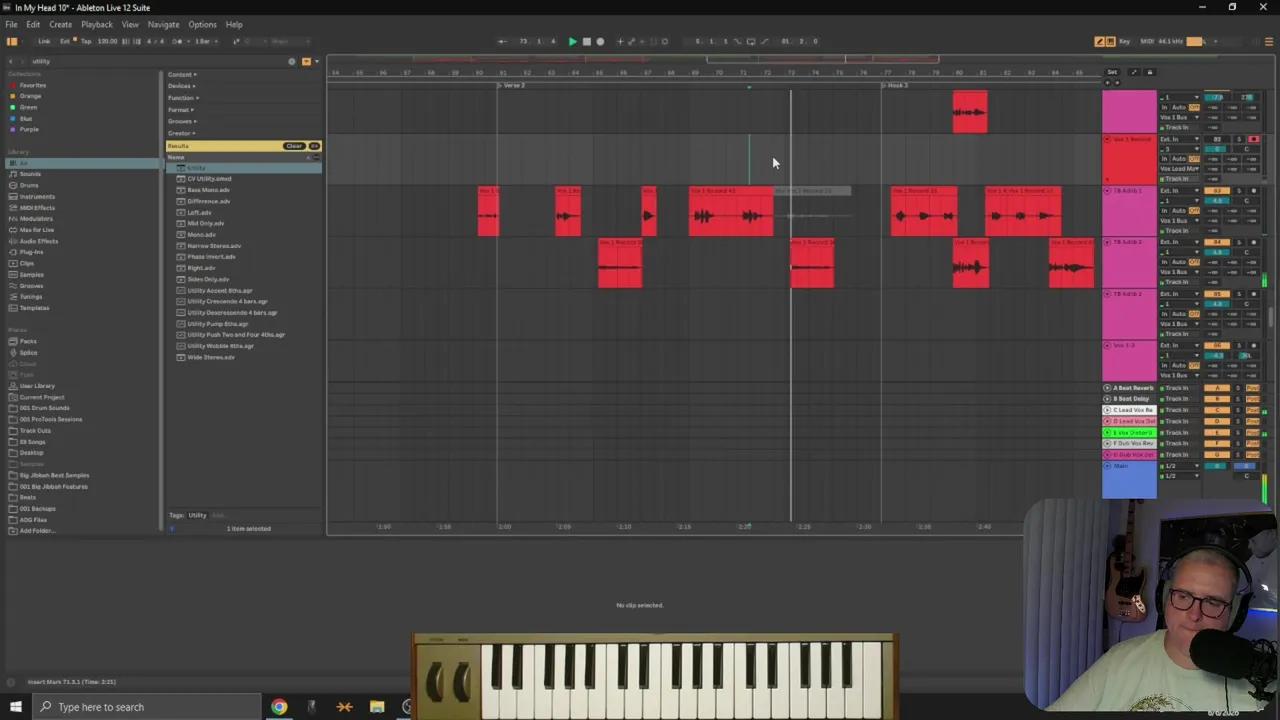Click the Windows Start button

click(x=15, y=707)
